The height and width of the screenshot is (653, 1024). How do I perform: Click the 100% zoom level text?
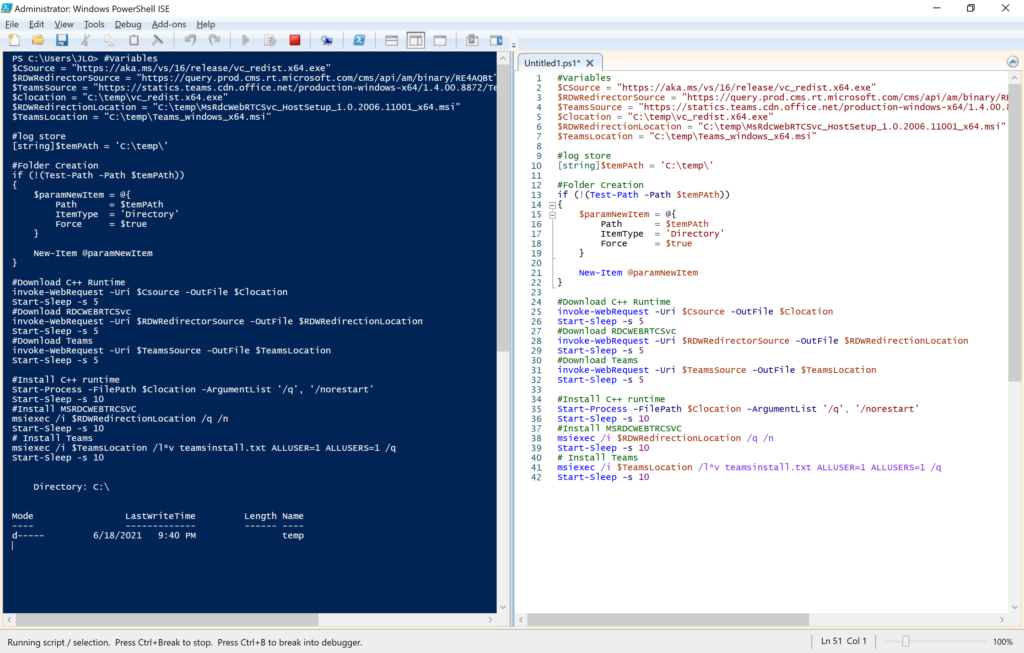click(x=1002, y=642)
